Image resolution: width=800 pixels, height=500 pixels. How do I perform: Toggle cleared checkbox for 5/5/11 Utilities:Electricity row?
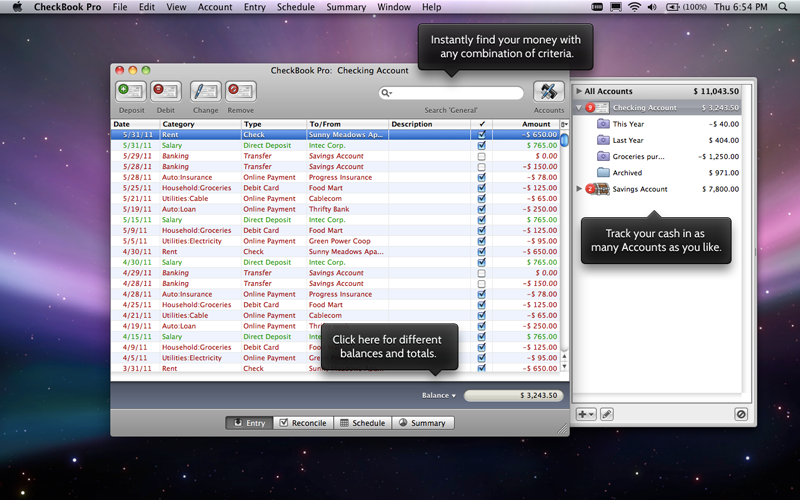[481, 241]
